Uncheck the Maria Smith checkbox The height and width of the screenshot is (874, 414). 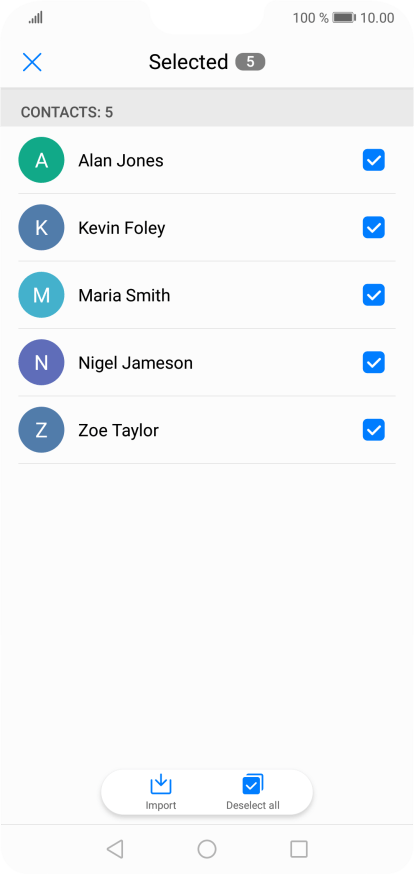[x=373, y=295]
